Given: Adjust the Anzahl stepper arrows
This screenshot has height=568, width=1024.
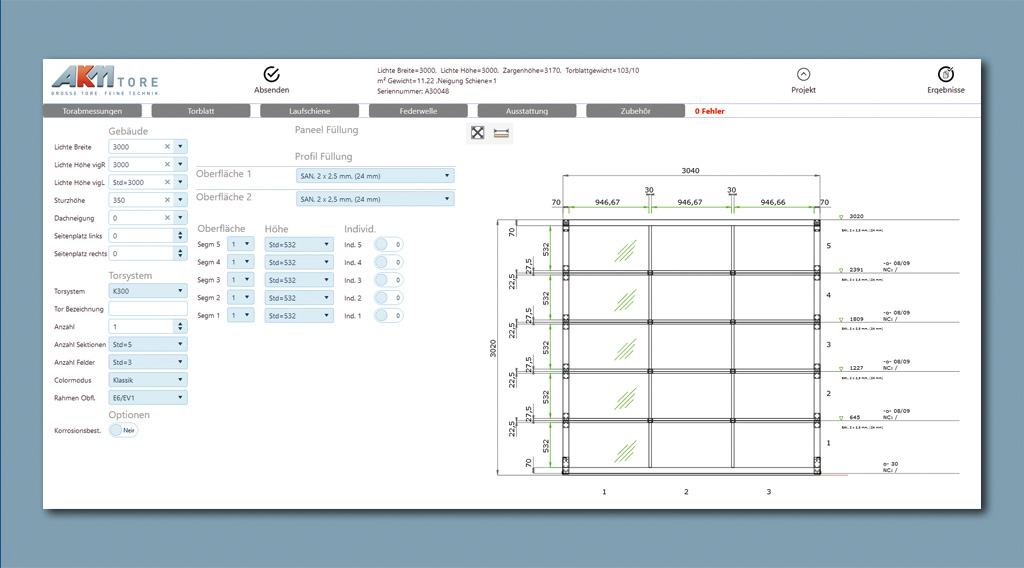Looking at the screenshot, I should tap(180, 326).
